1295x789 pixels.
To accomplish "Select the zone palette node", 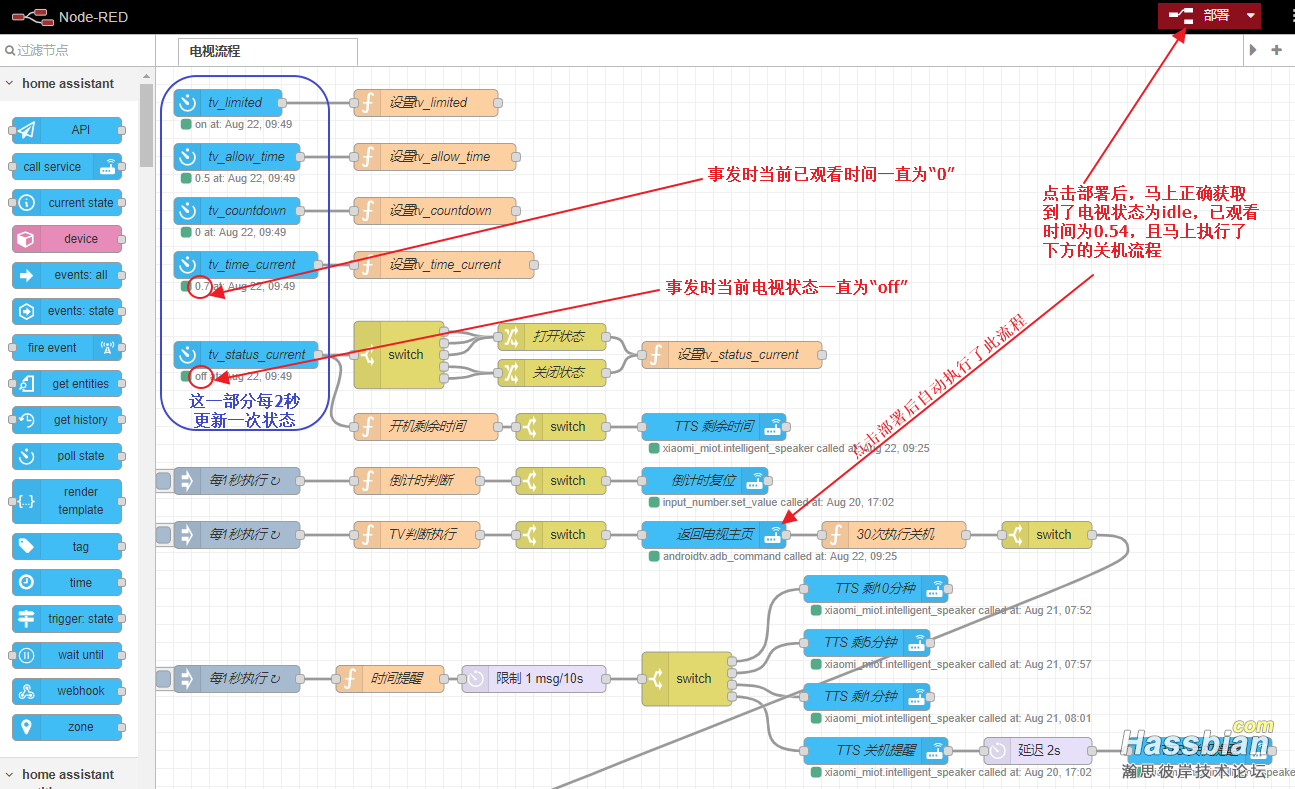I will [x=68, y=726].
